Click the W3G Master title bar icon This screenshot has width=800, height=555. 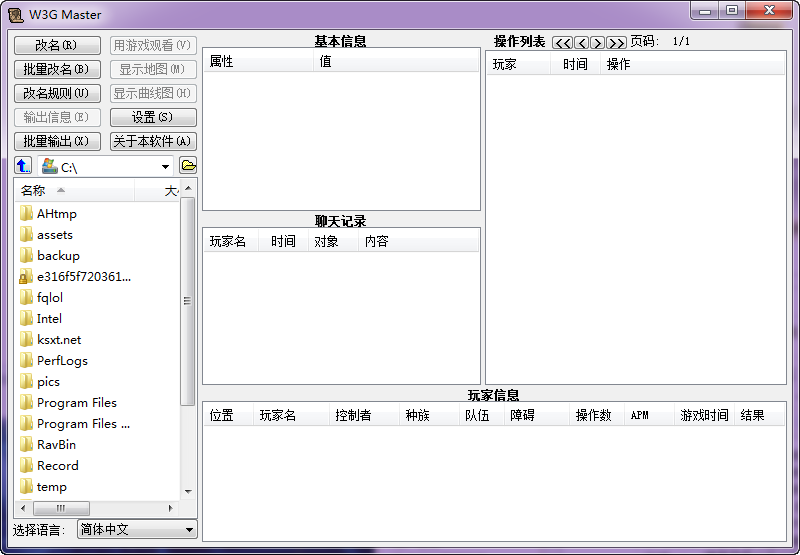click(x=16, y=15)
